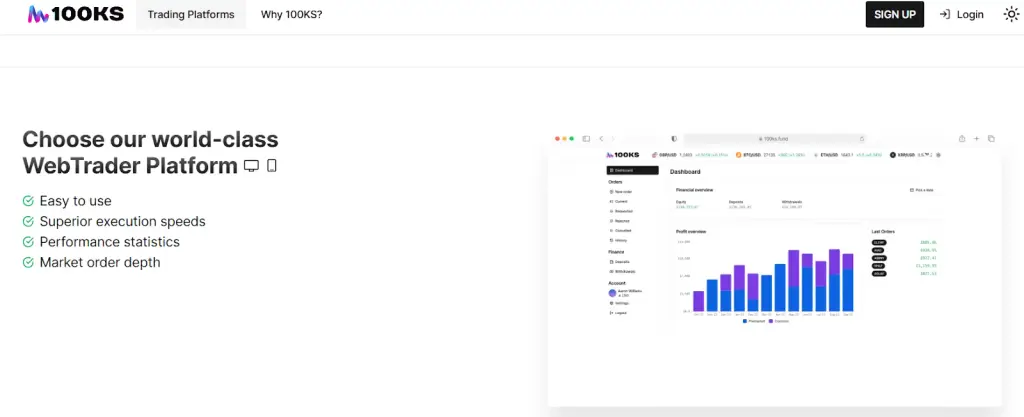Click the 'Superior execution speeds' text
The height and width of the screenshot is (417, 1024).
tap(122, 221)
